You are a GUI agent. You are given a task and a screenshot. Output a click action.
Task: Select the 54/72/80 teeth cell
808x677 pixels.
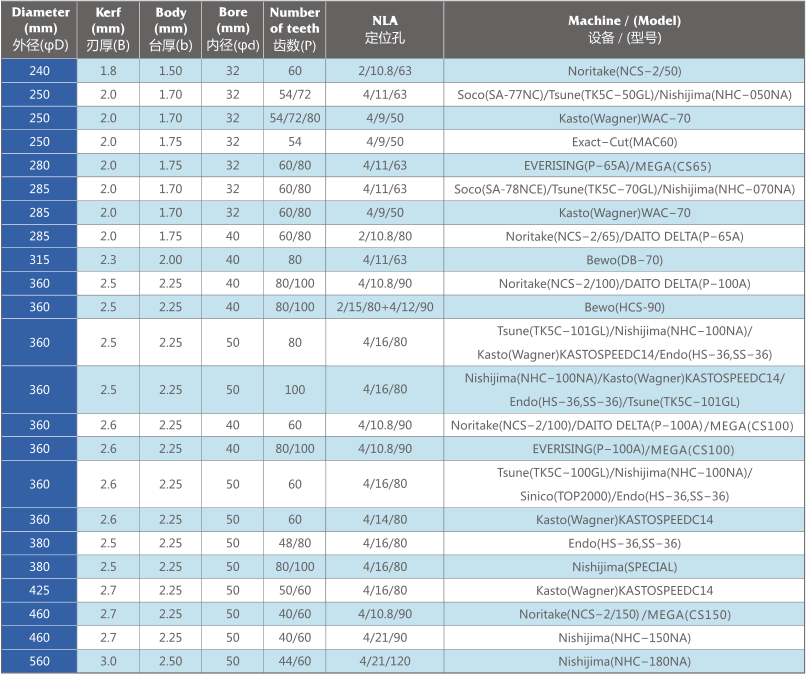click(294, 118)
